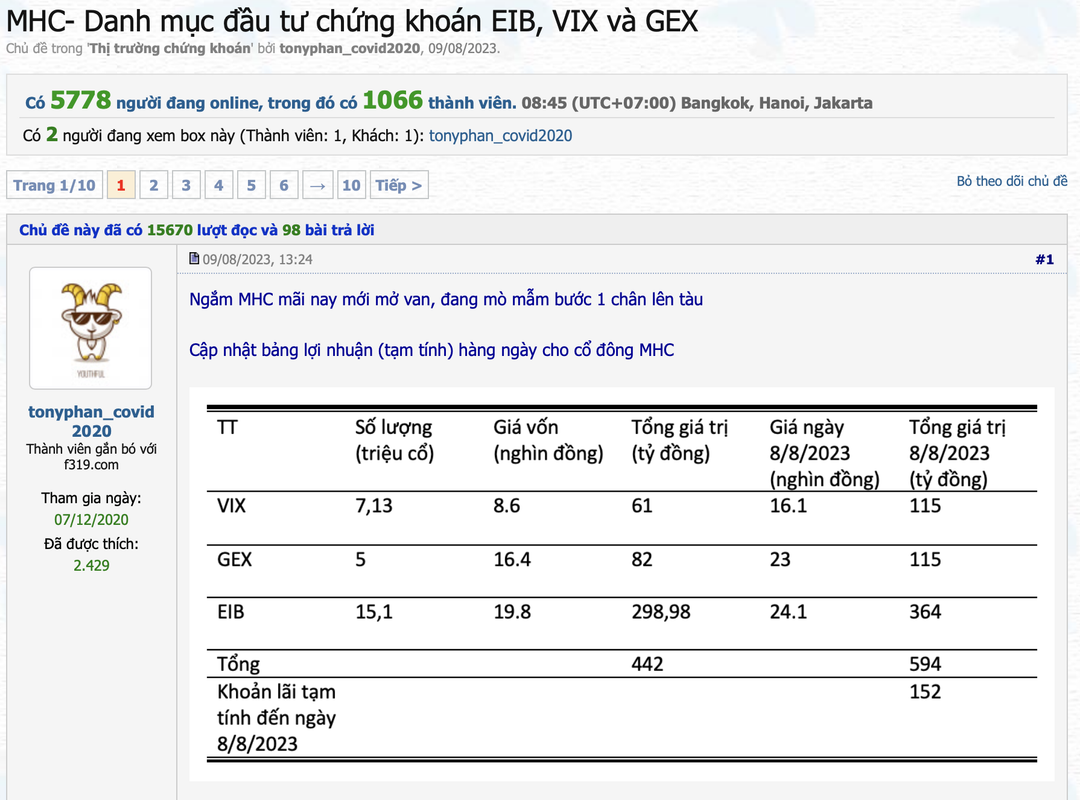The image size is (1080, 800).
Task: Click the arrow page-range button in pagination
Action: (x=317, y=185)
